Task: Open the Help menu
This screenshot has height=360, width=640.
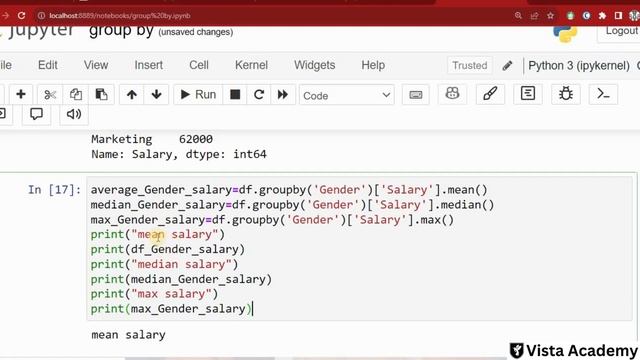Action: coord(373,65)
